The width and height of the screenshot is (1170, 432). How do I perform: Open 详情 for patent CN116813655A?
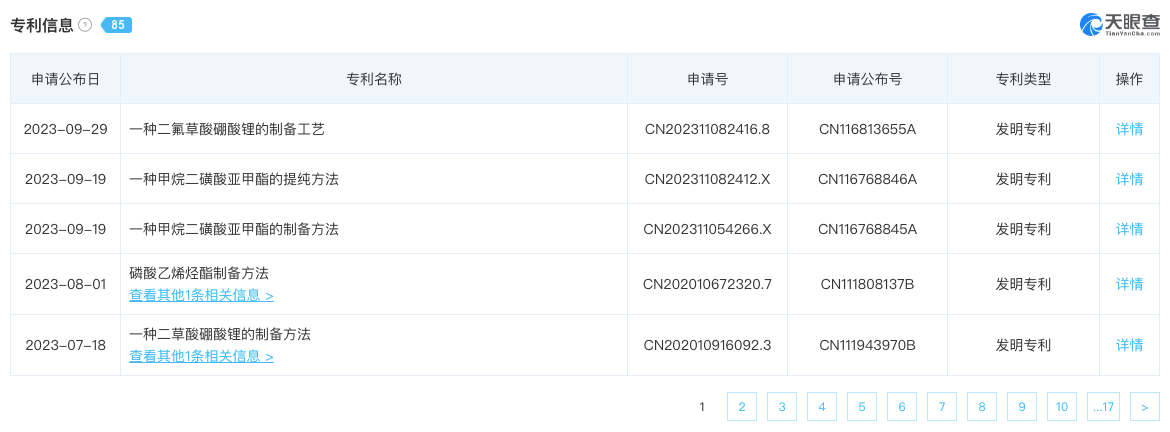click(x=1129, y=129)
